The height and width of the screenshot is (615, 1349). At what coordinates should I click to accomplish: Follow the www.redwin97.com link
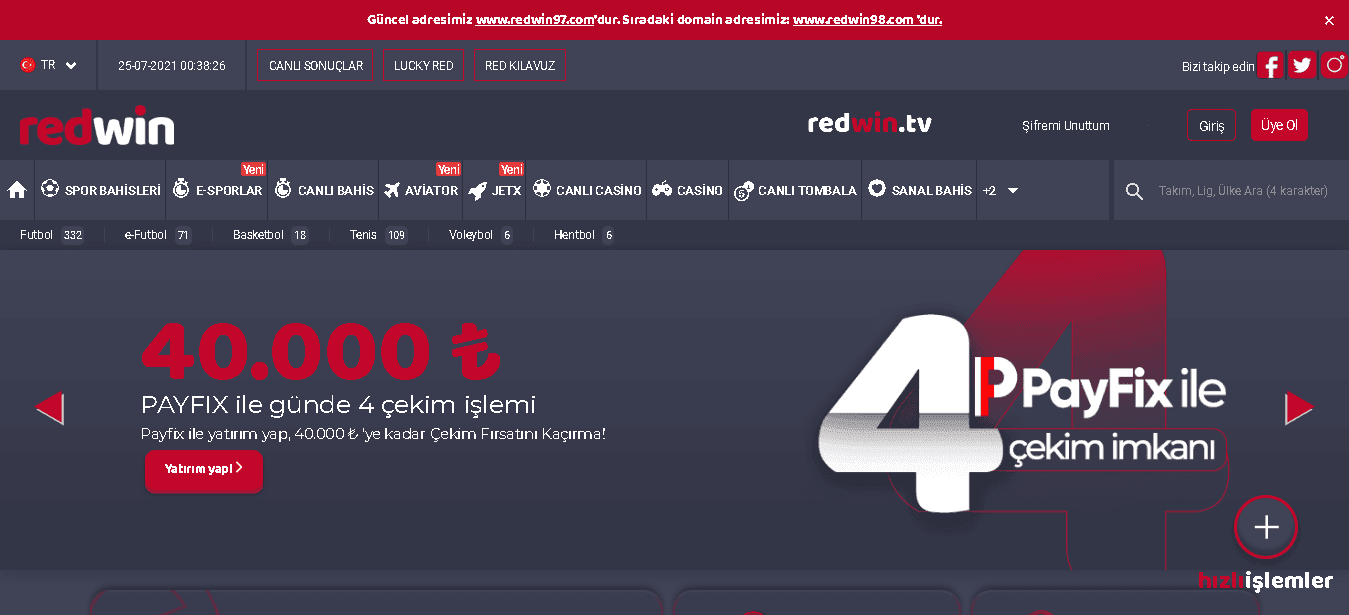point(535,20)
